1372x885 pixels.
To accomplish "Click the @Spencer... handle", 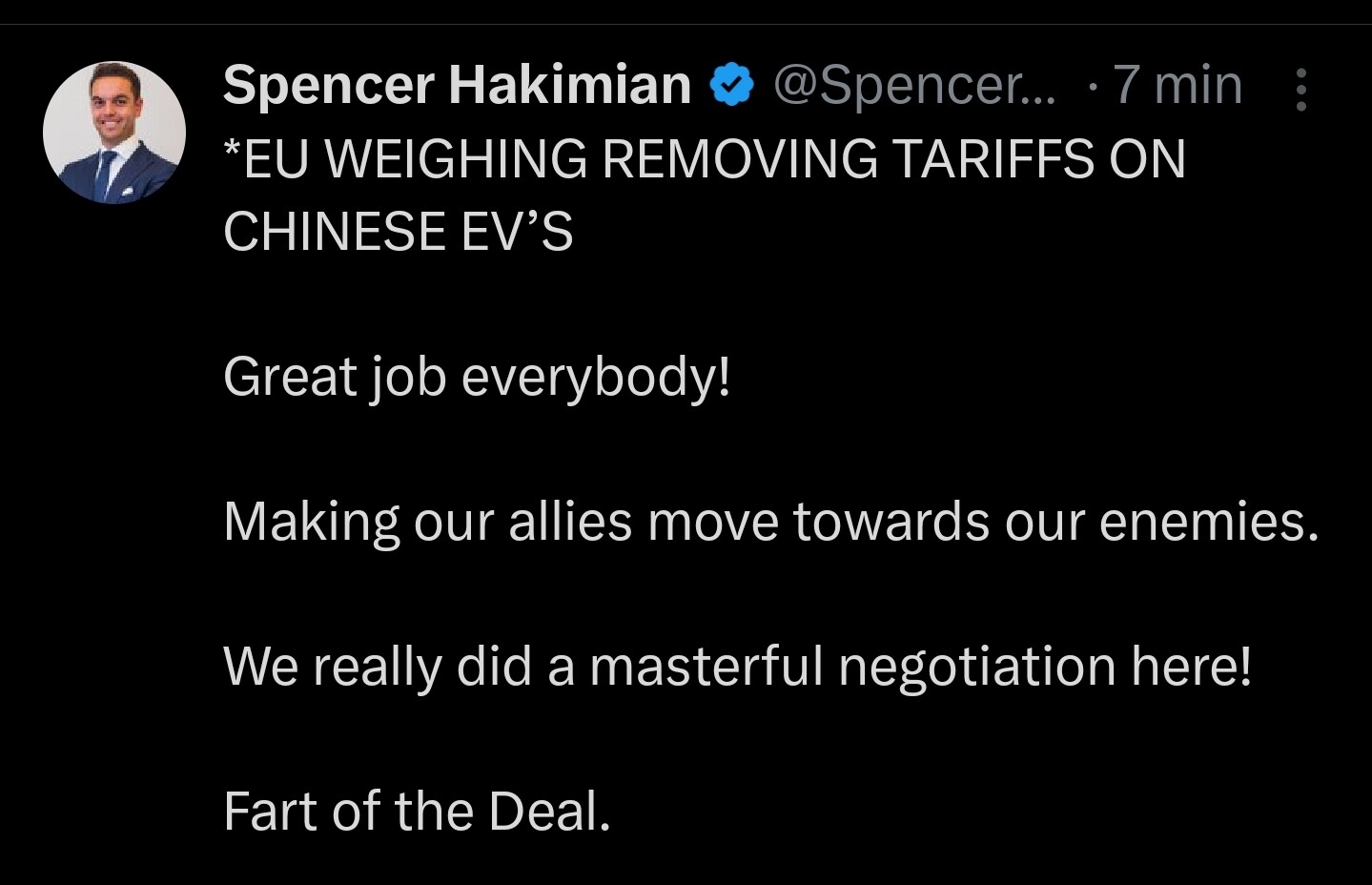I will click(914, 86).
